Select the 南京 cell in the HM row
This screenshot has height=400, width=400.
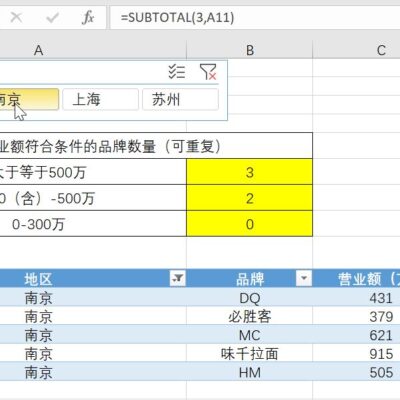pos(93,372)
